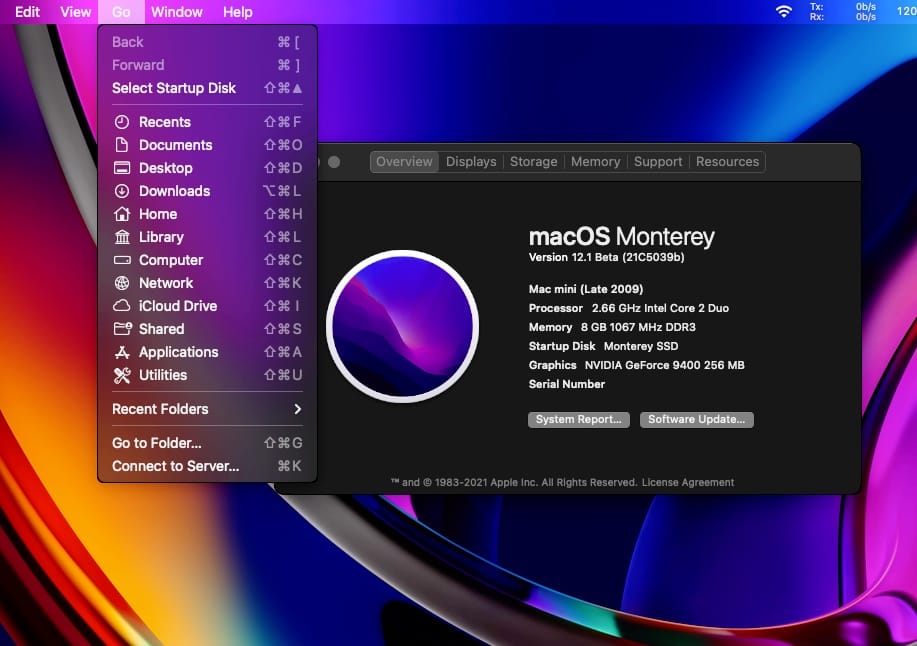Choose Select Startup Disk menu entry
917x646 pixels.
click(207, 88)
